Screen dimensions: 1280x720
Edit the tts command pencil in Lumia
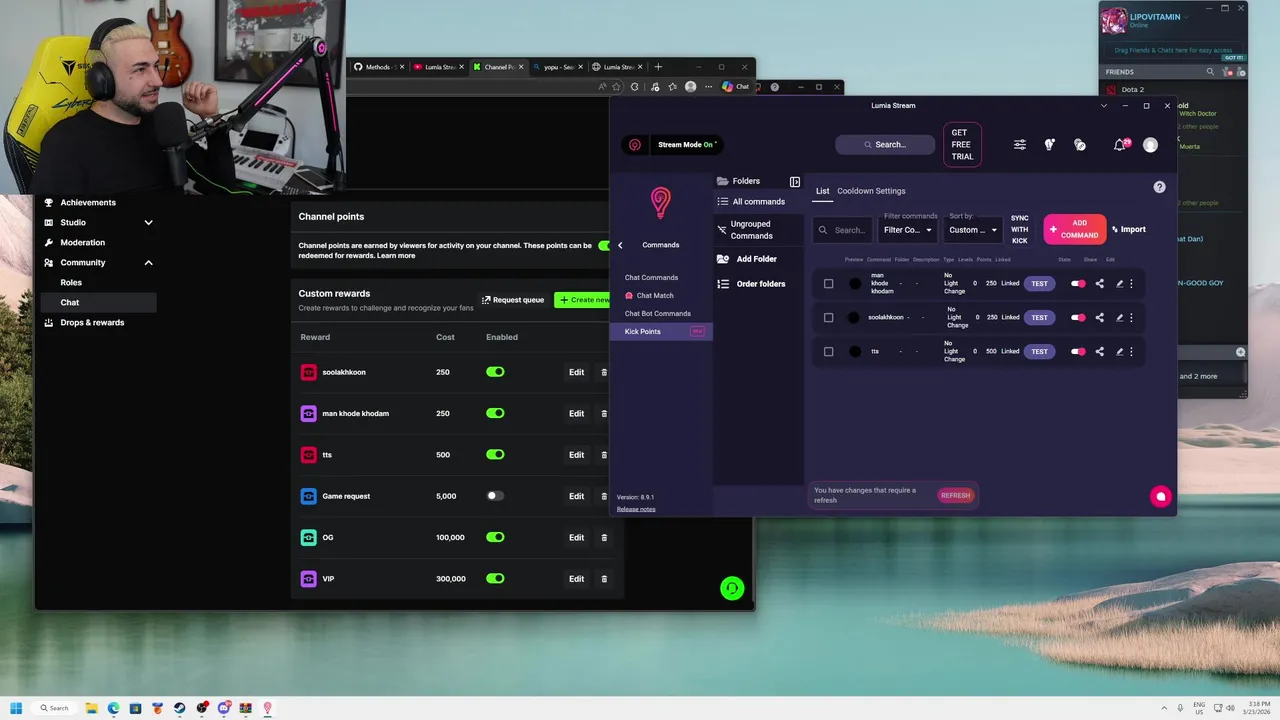(1119, 352)
